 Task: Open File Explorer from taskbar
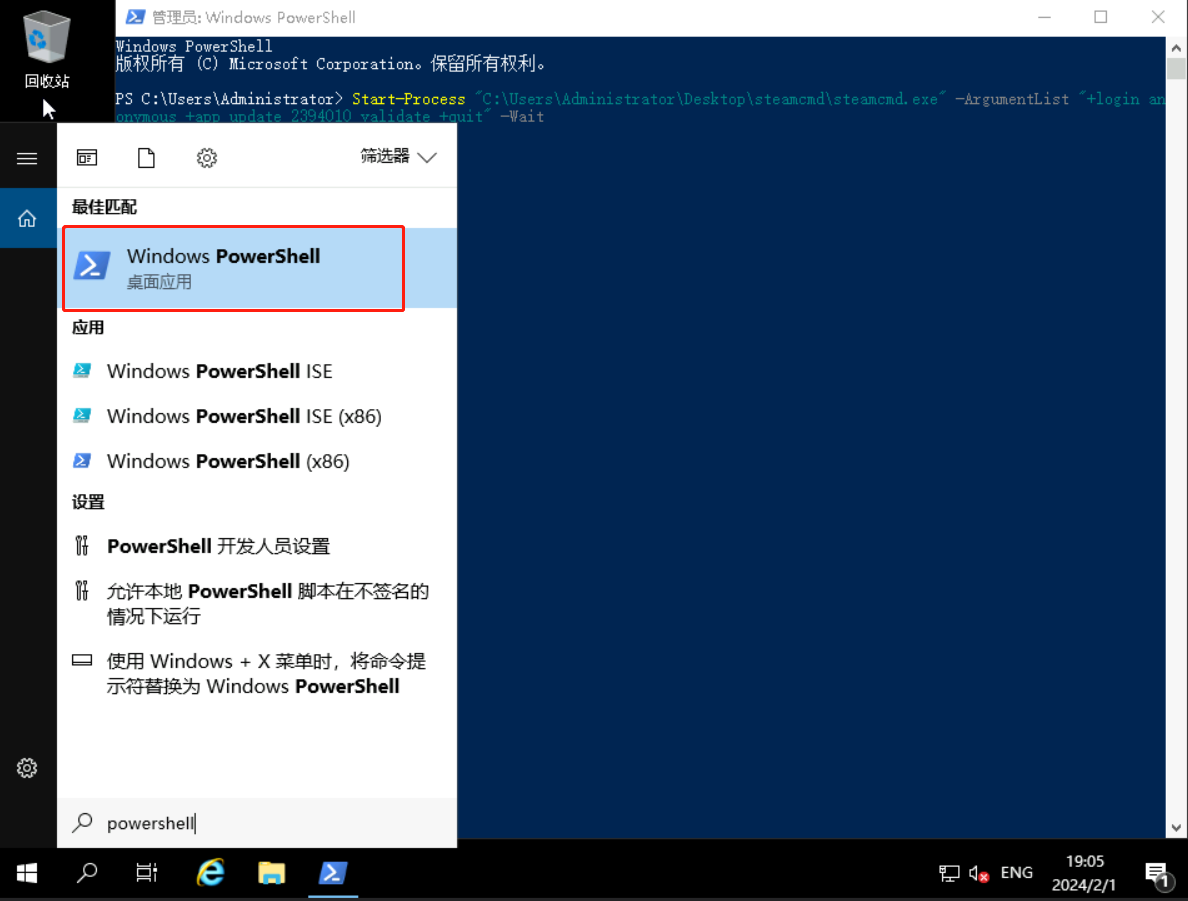(x=271, y=873)
